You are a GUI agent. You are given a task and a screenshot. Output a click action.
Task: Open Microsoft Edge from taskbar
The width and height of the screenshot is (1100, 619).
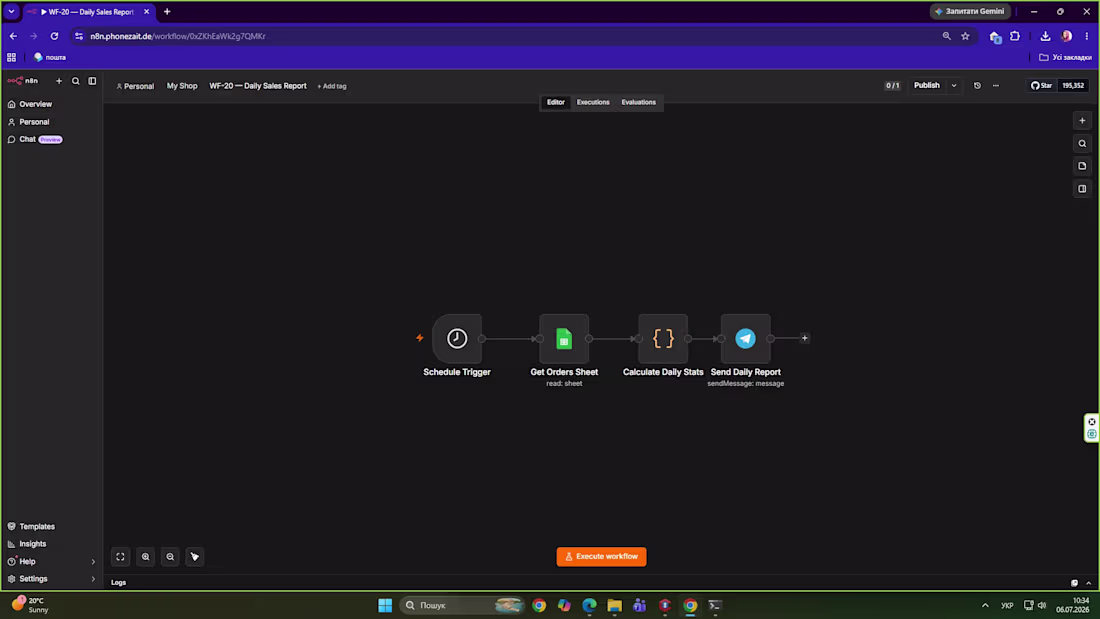point(589,605)
